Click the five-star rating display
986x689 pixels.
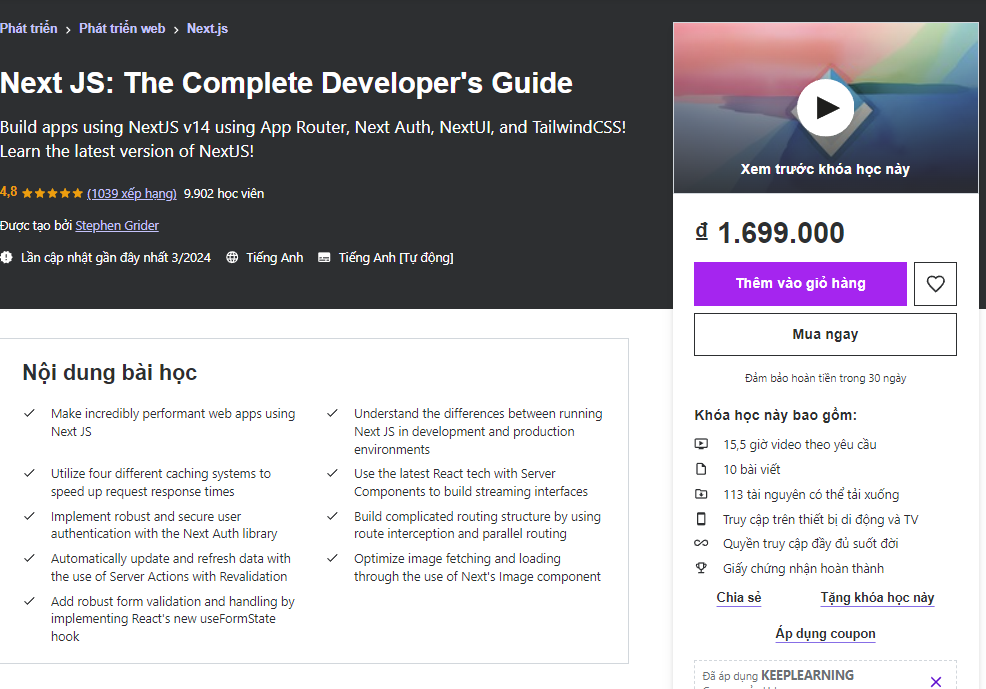pyautogui.click(x=52, y=194)
